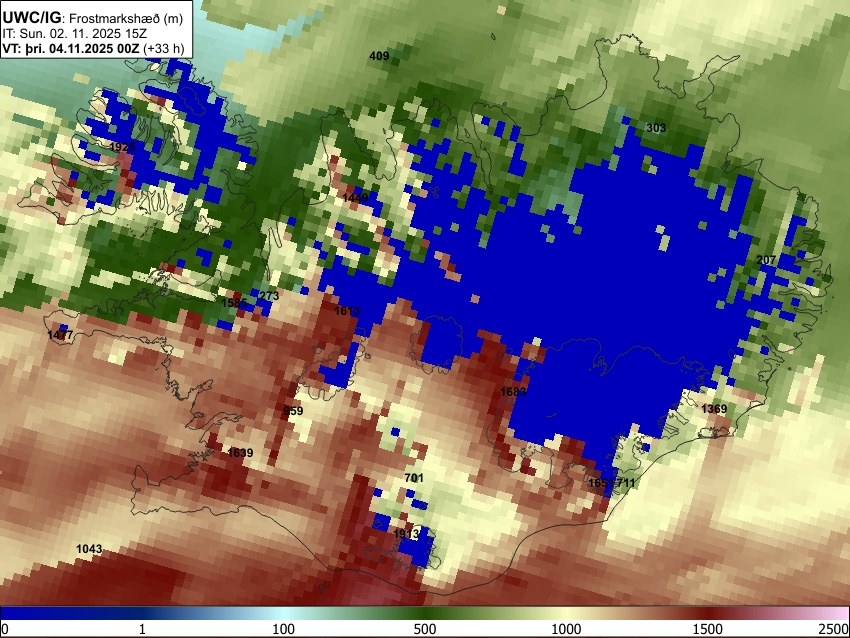Screen dimensions: 850x638
Task: Click the 'UWC/IG' source label
Action: point(31,18)
